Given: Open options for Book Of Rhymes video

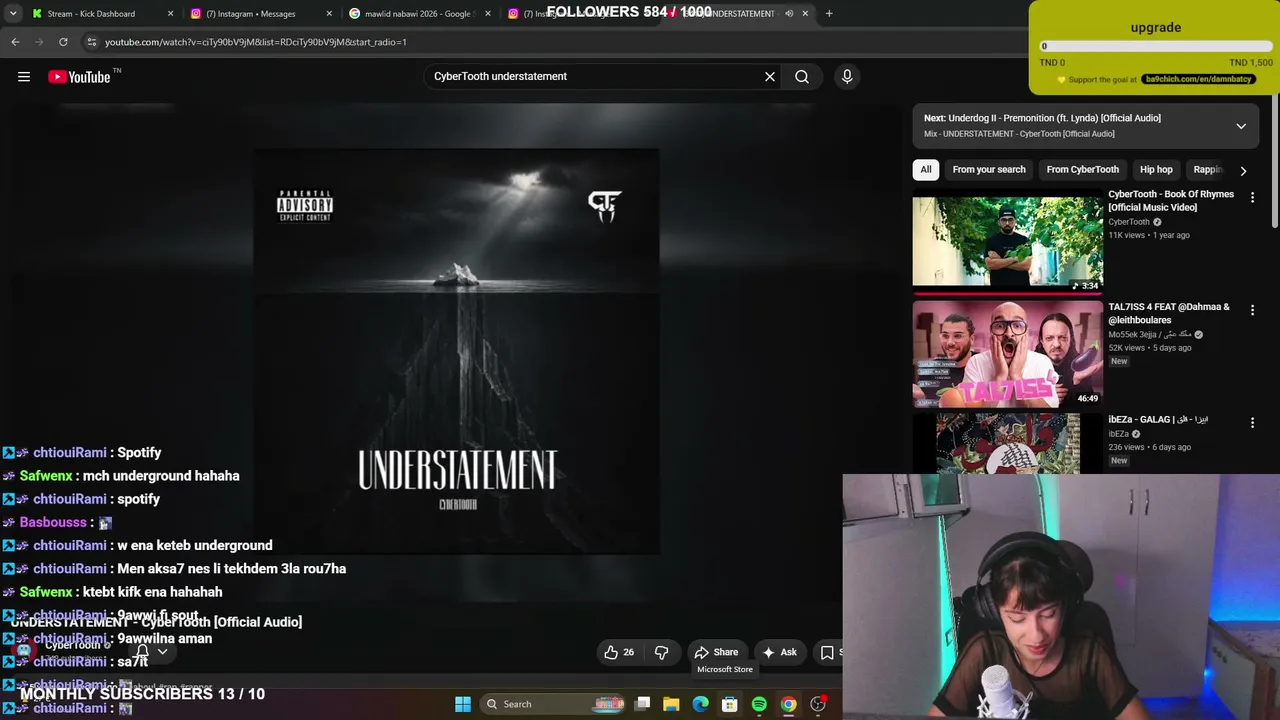Looking at the screenshot, I should click(x=1252, y=198).
